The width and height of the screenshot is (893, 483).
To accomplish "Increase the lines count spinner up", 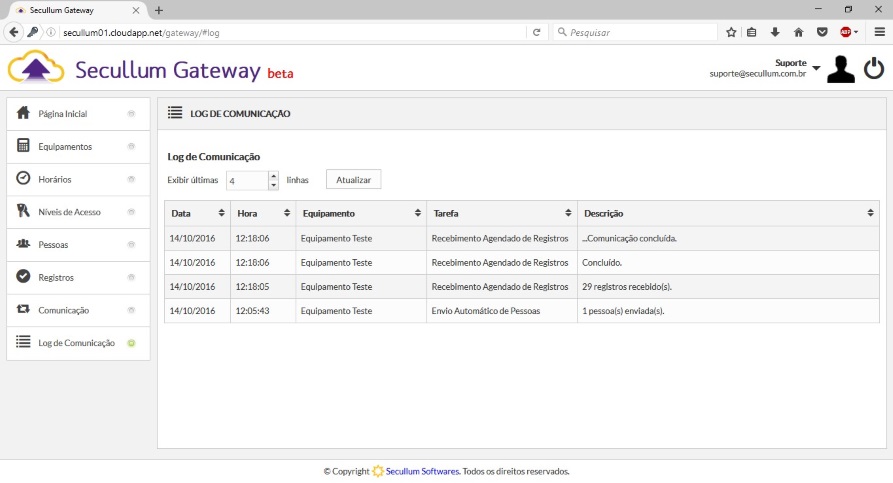I will [x=274, y=176].
